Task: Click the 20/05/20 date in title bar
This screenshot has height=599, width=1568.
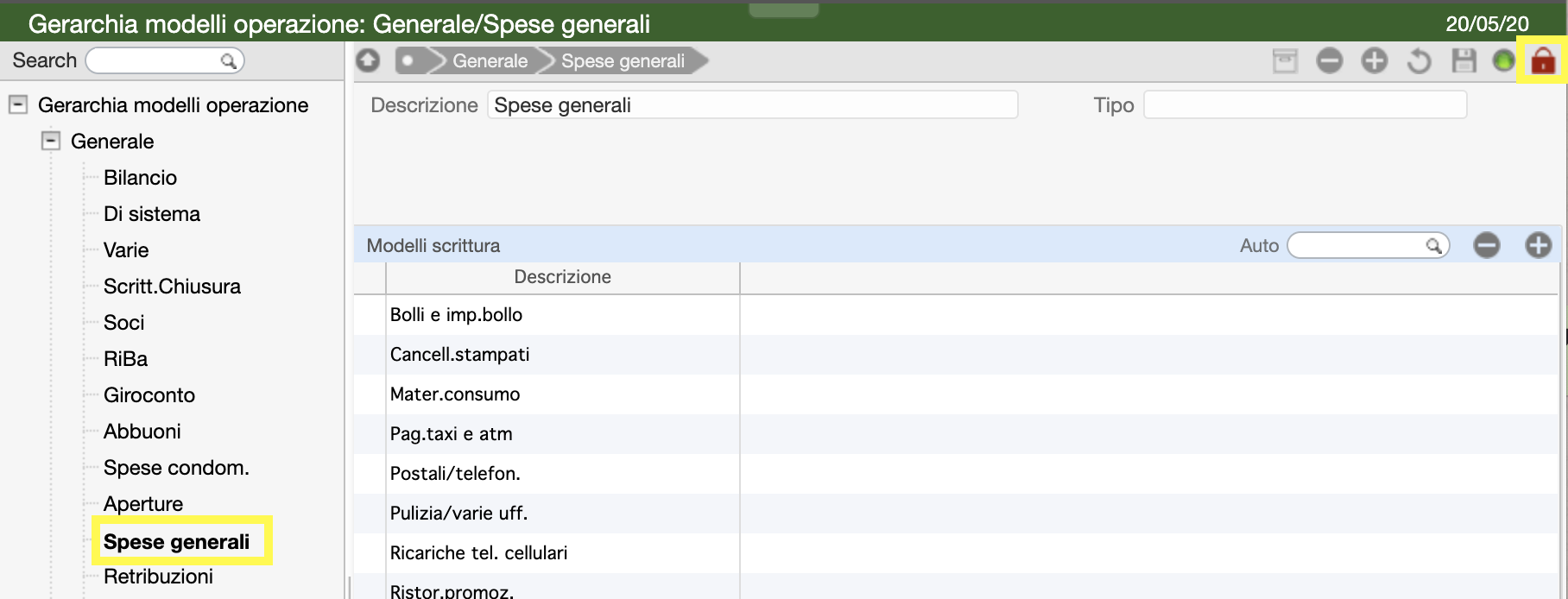Action: point(1487,23)
